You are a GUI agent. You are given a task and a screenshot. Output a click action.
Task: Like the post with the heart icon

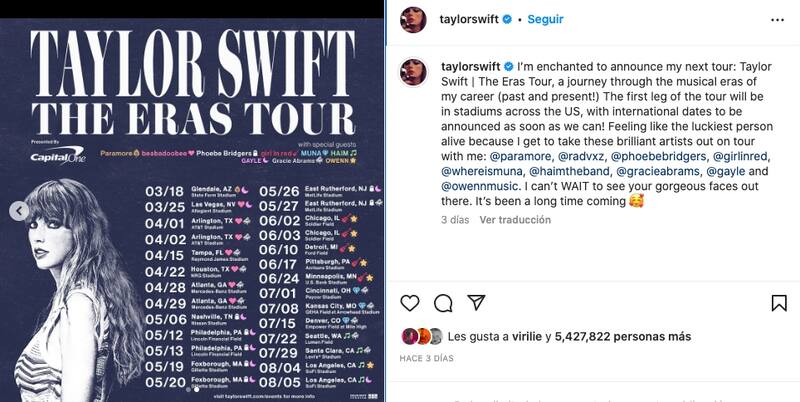pos(410,302)
